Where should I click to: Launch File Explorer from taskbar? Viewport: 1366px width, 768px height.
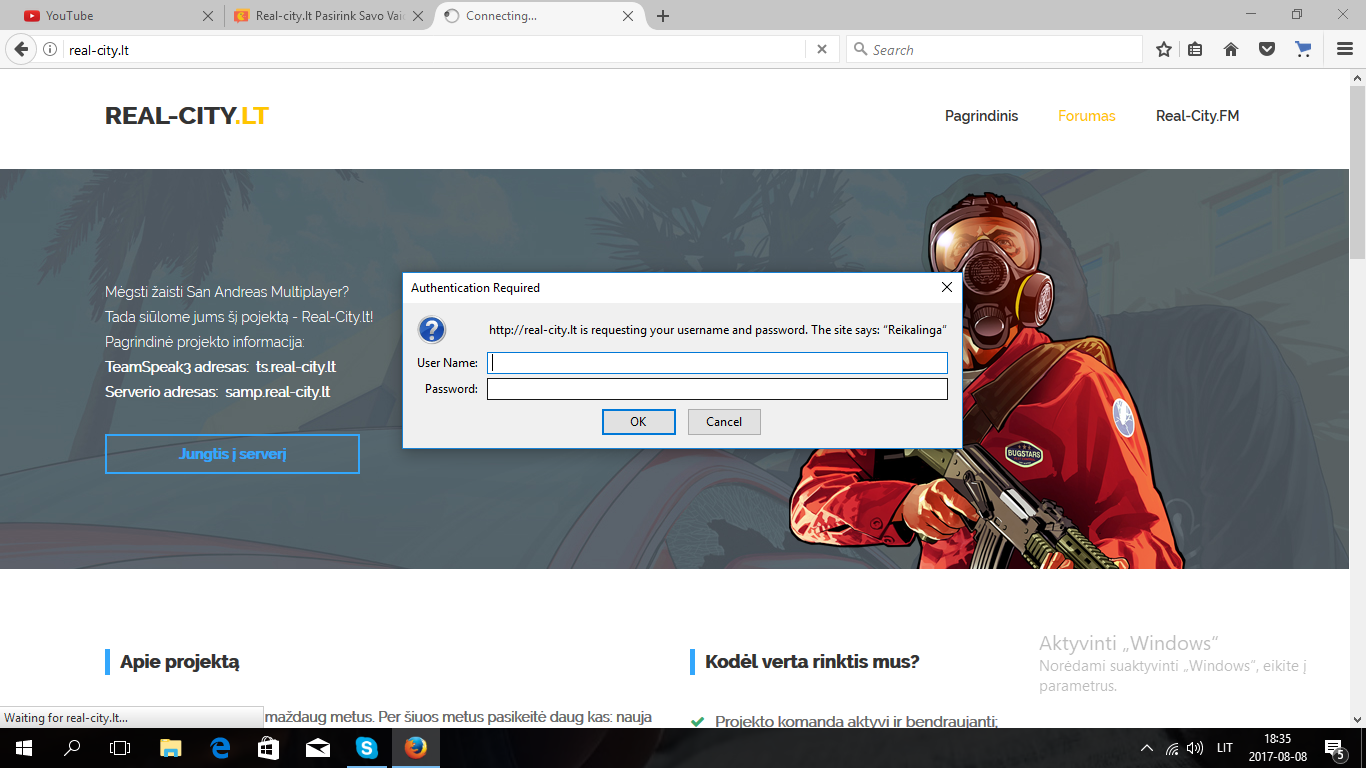coord(171,748)
